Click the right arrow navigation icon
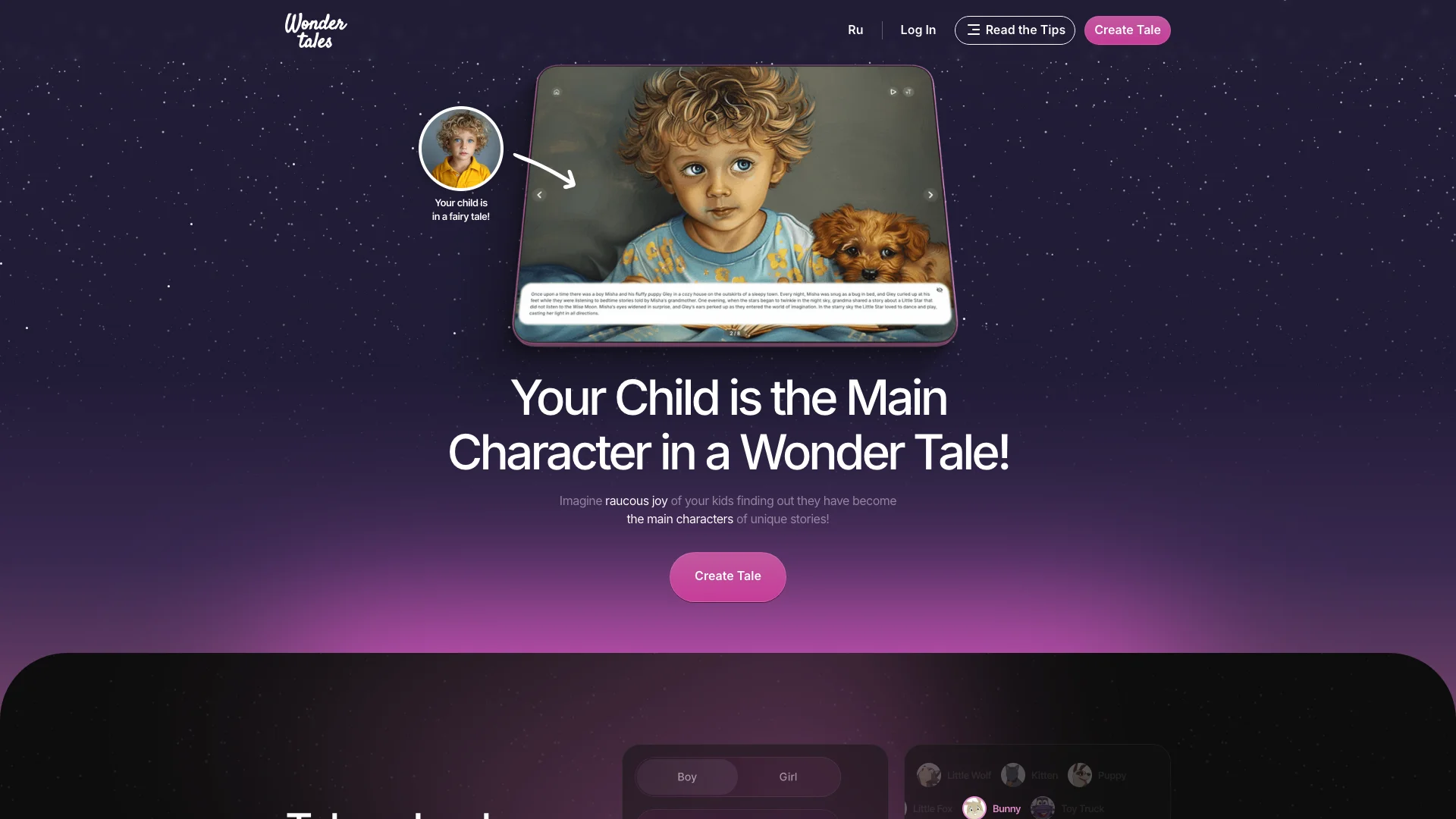This screenshot has width=1456, height=819. [930, 195]
